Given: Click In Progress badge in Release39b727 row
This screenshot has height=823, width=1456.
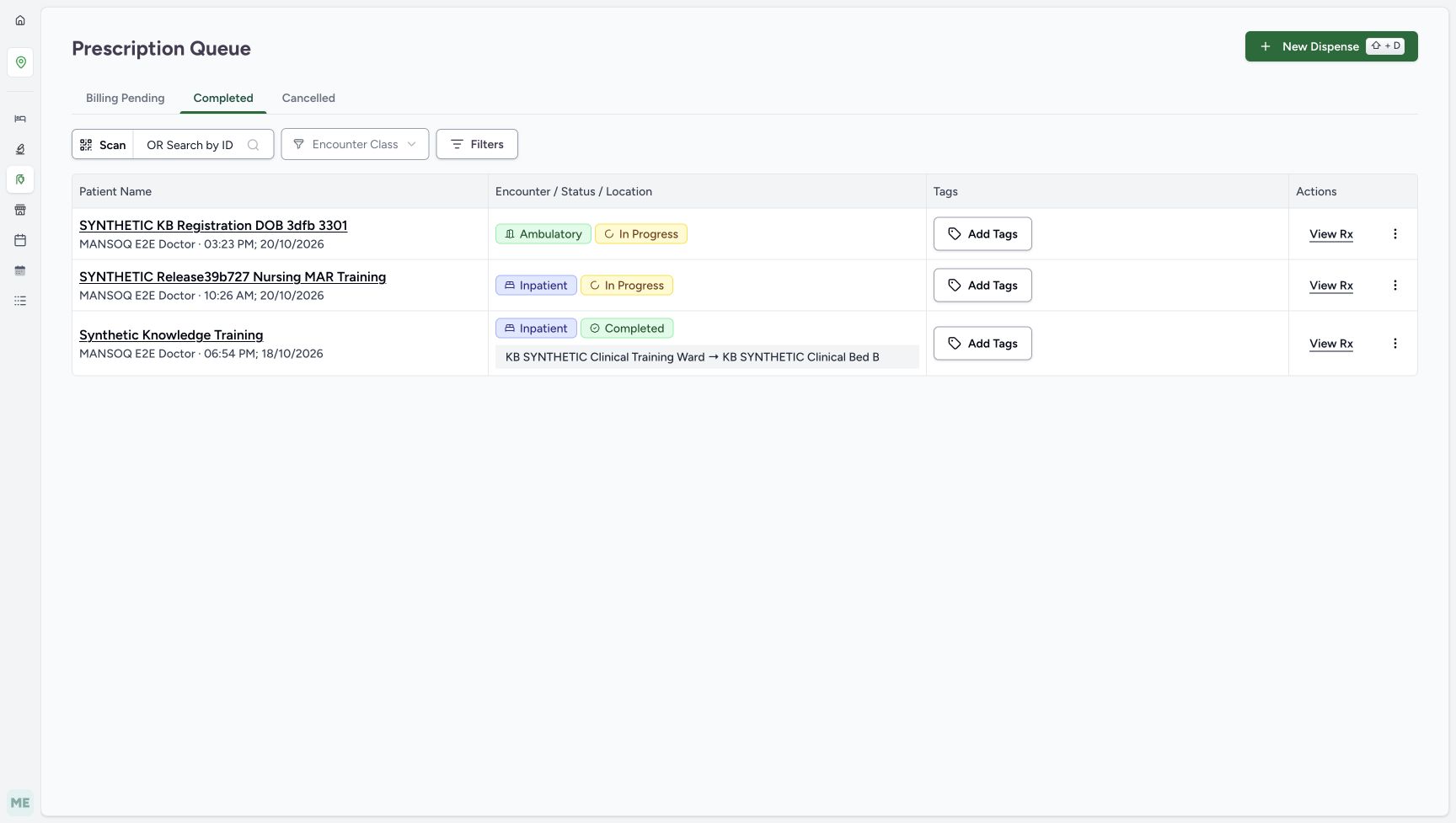Looking at the screenshot, I should click(x=627, y=286).
